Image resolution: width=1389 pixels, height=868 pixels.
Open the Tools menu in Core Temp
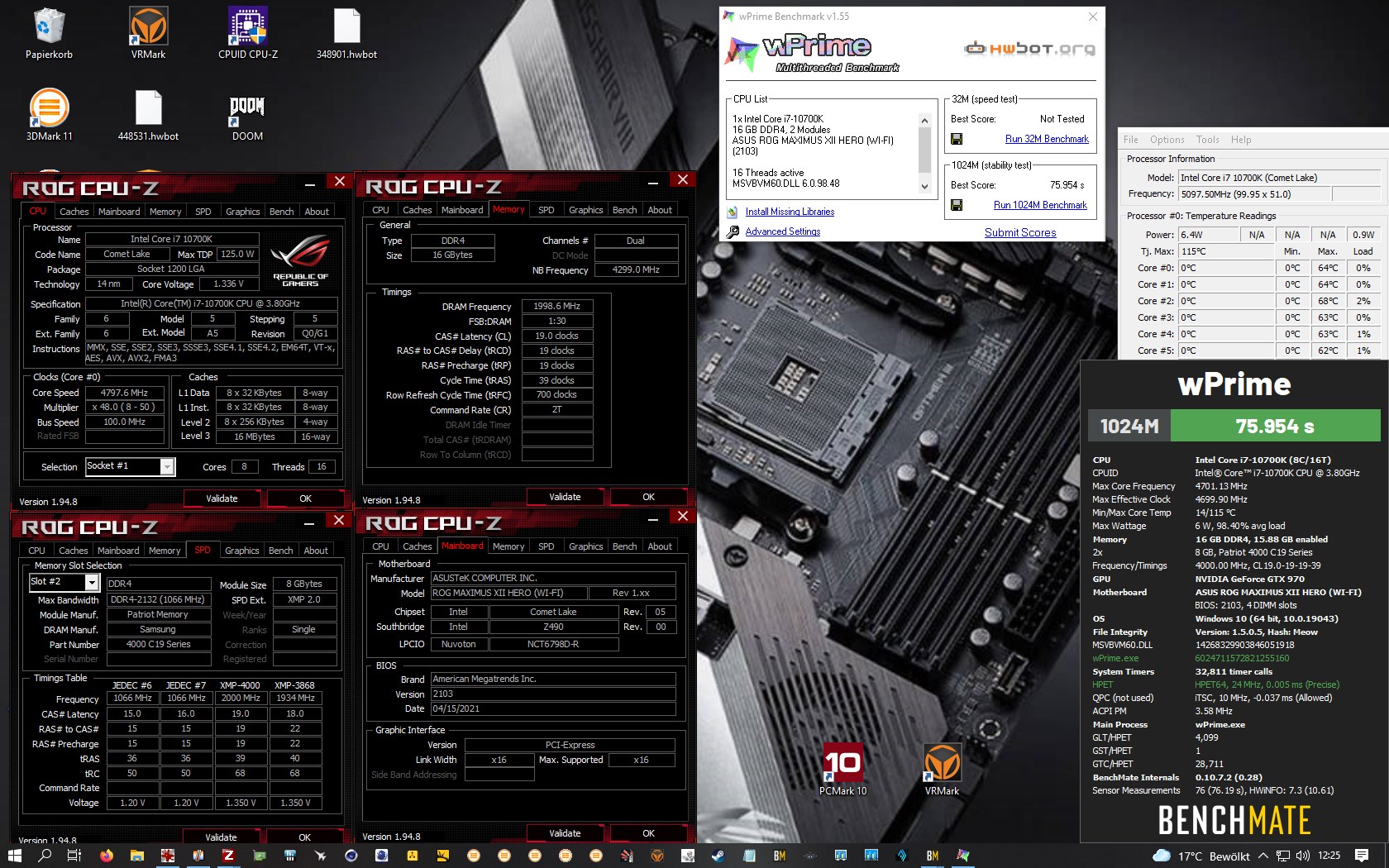click(1207, 140)
